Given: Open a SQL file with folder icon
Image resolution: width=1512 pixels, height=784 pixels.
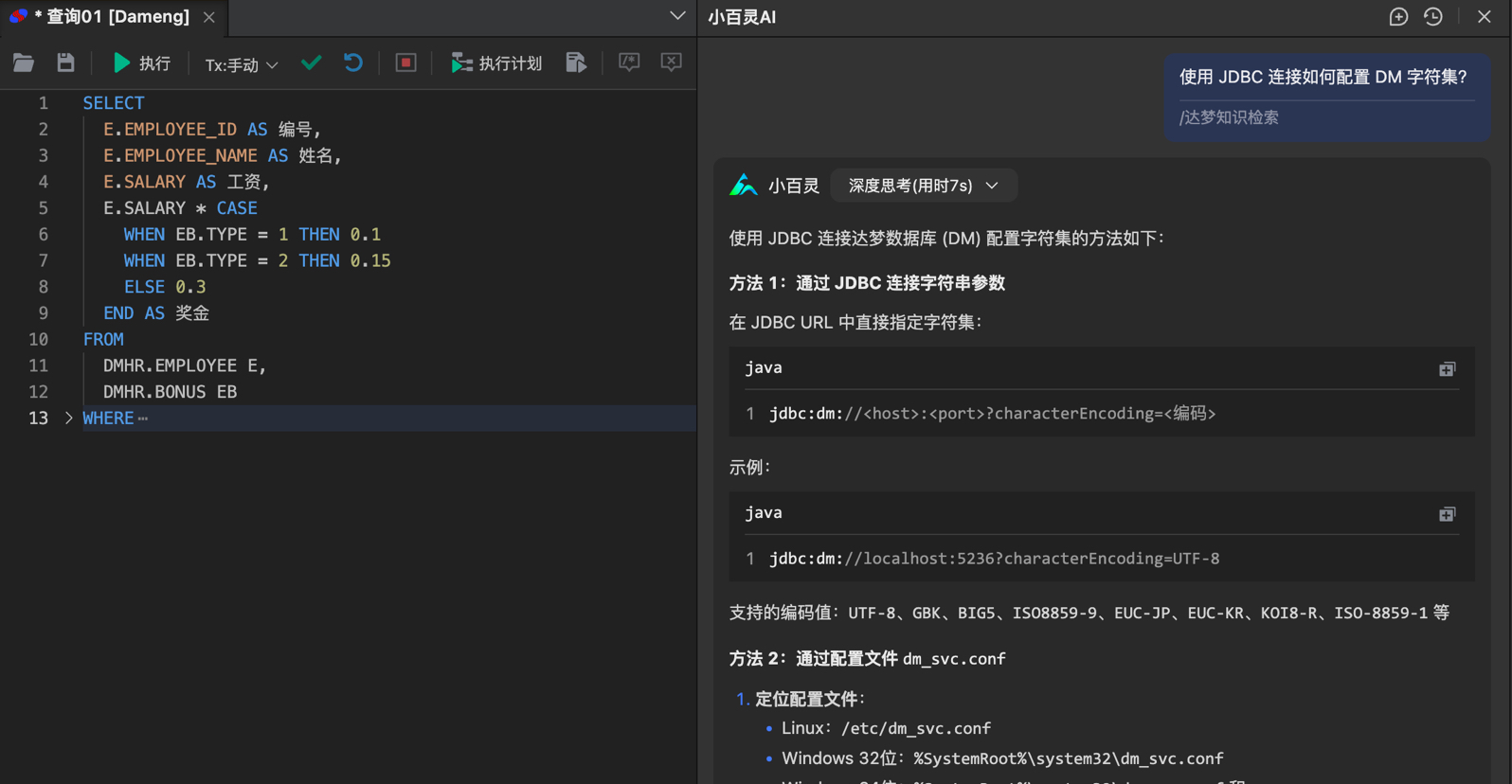Looking at the screenshot, I should pos(24,63).
